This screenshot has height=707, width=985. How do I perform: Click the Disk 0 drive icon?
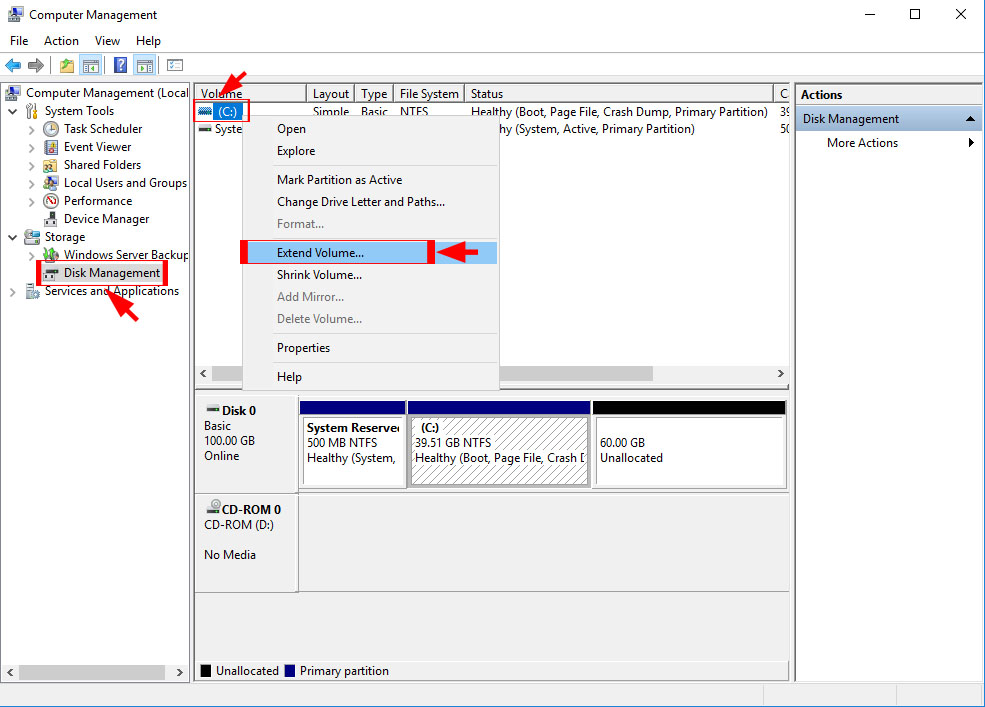[213, 409]
